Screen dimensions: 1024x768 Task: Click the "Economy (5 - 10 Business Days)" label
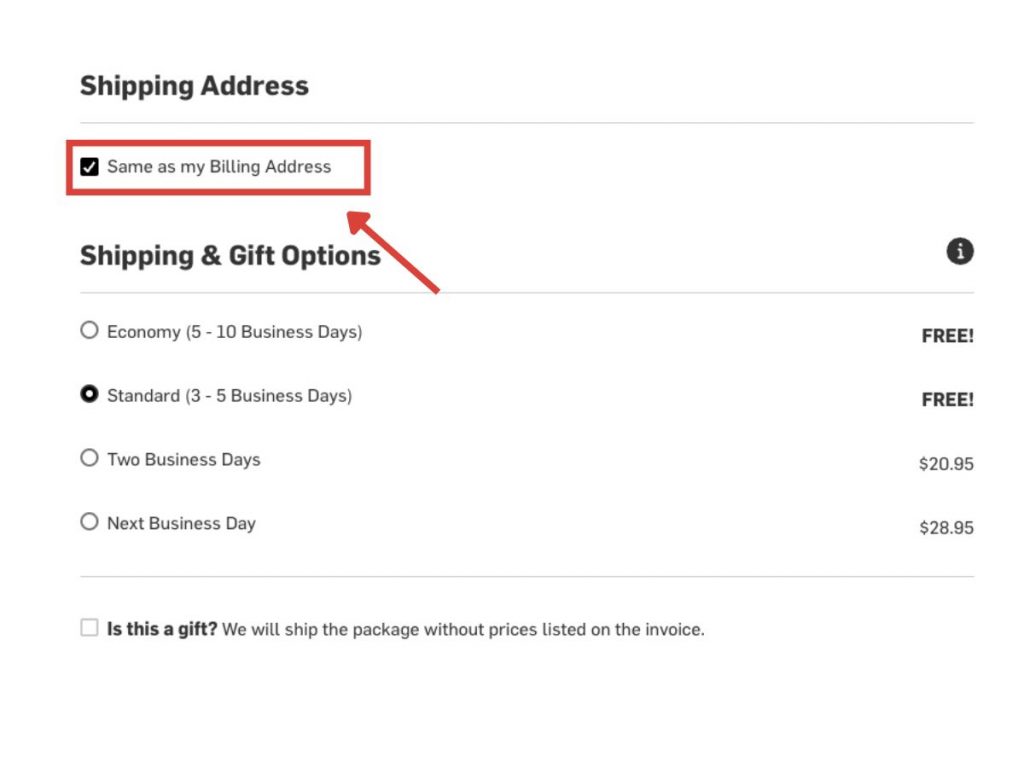pyautogui.click(x=234, y=331)
